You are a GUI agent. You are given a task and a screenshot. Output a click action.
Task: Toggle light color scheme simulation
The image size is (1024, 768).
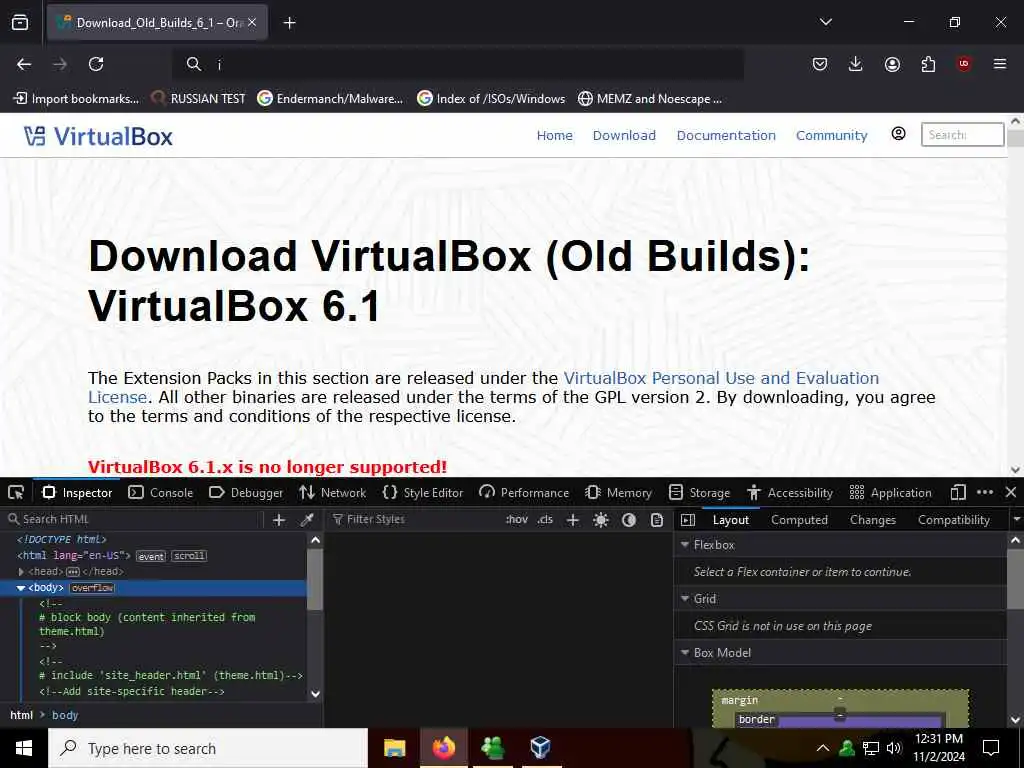tap(601, 520)
